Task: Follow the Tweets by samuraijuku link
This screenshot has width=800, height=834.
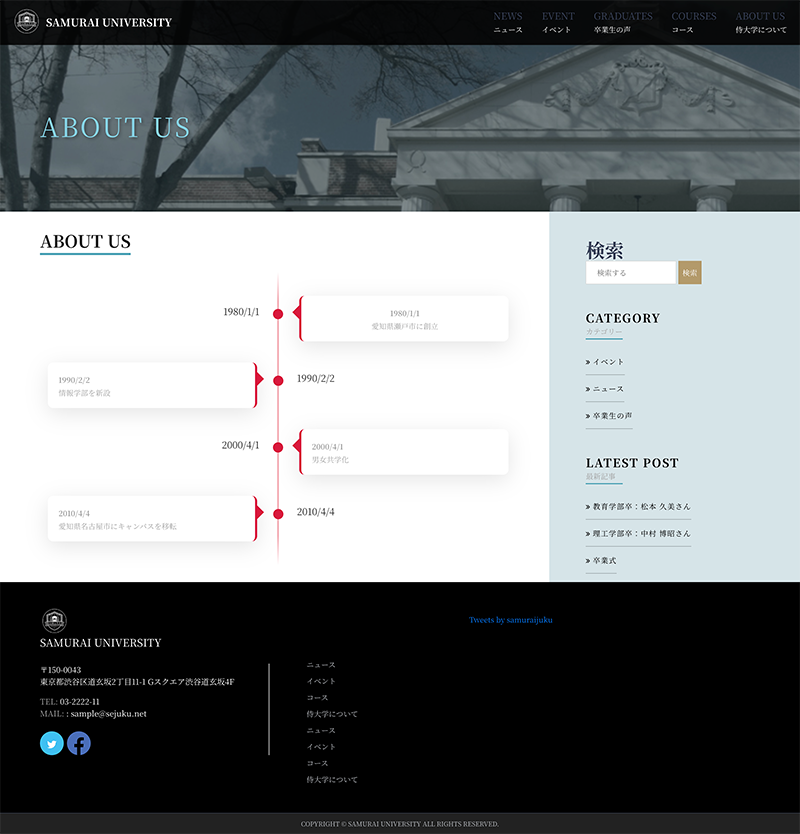Action: pyautogui.click(x=511, y=620)
